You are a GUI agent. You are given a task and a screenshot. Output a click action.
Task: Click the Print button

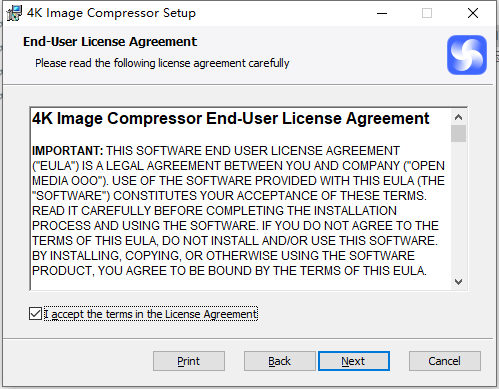(x=189, y=361)
